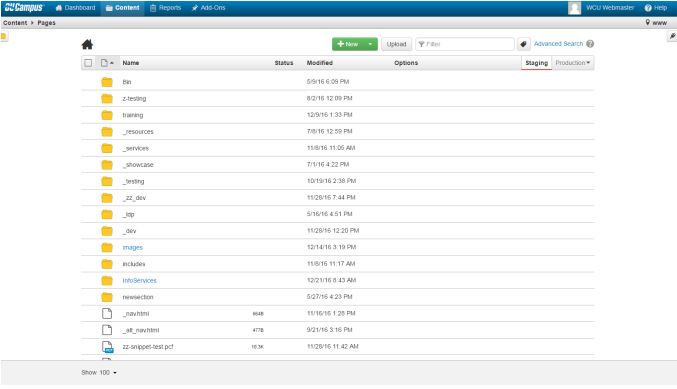Select the _services folder name
The image size is (677, 389).
(136, 148)
